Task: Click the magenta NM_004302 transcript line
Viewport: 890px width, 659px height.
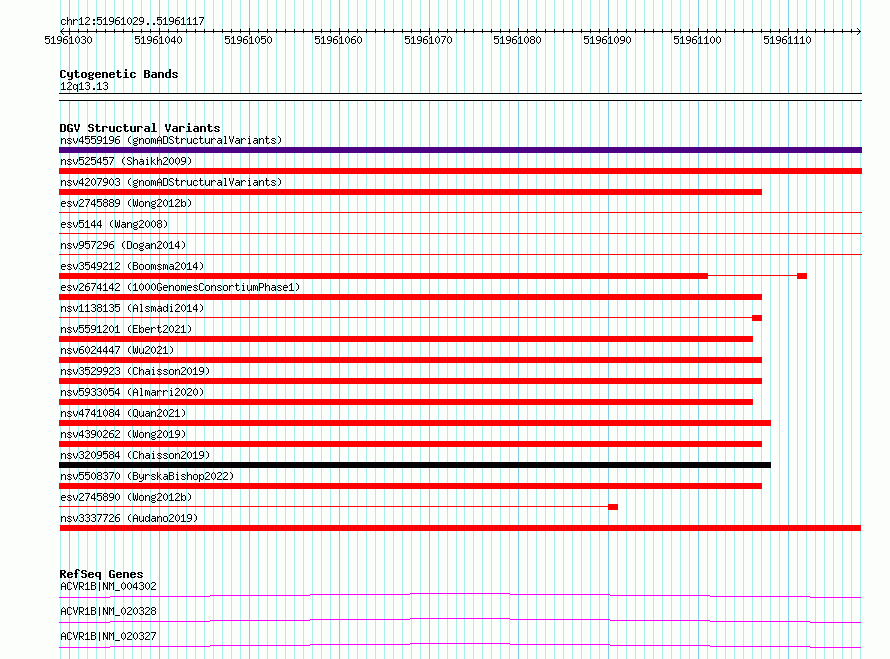Action: tap(460, 595)
